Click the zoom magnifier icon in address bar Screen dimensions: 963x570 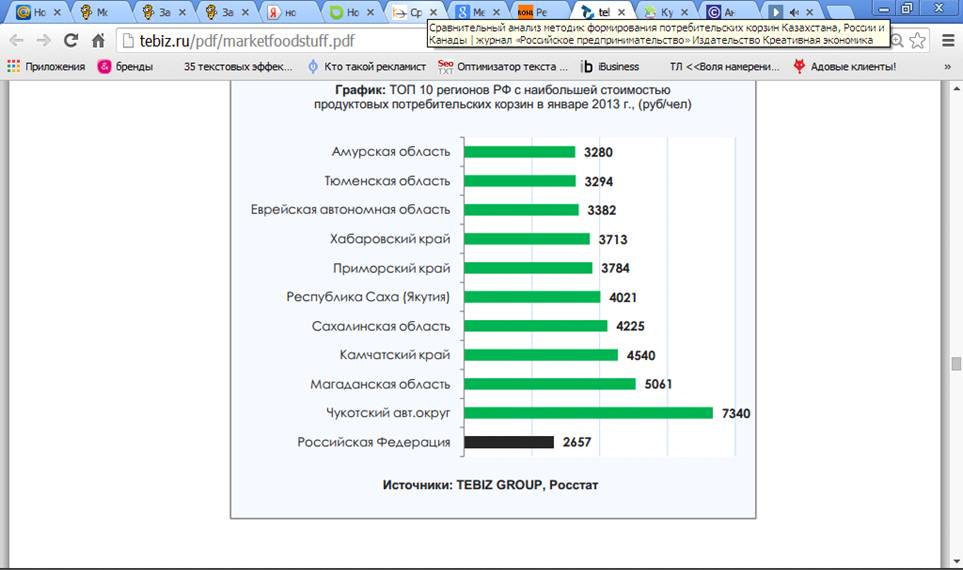click(897, 41)
